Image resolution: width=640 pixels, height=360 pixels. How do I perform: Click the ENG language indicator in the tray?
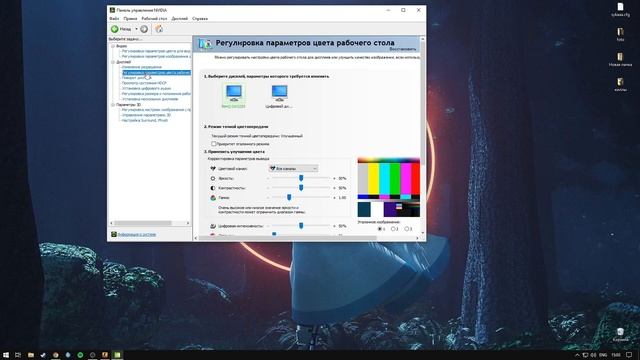coord(603,355)
